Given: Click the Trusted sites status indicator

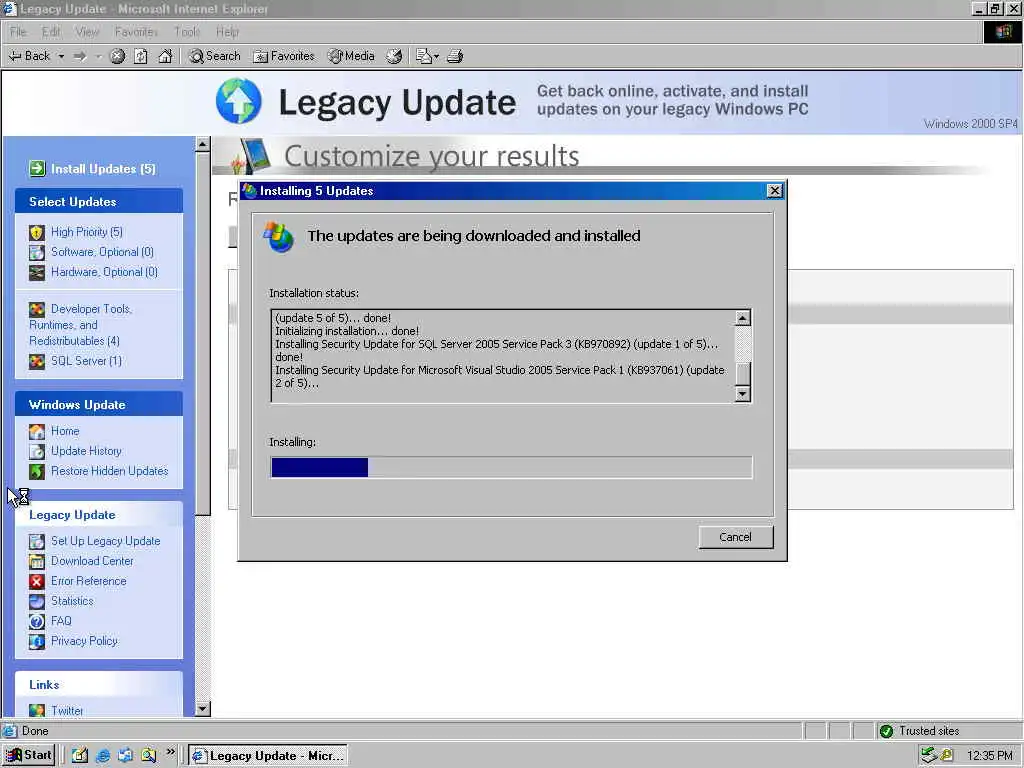Looking at the screenshot, I should [920, 731].
